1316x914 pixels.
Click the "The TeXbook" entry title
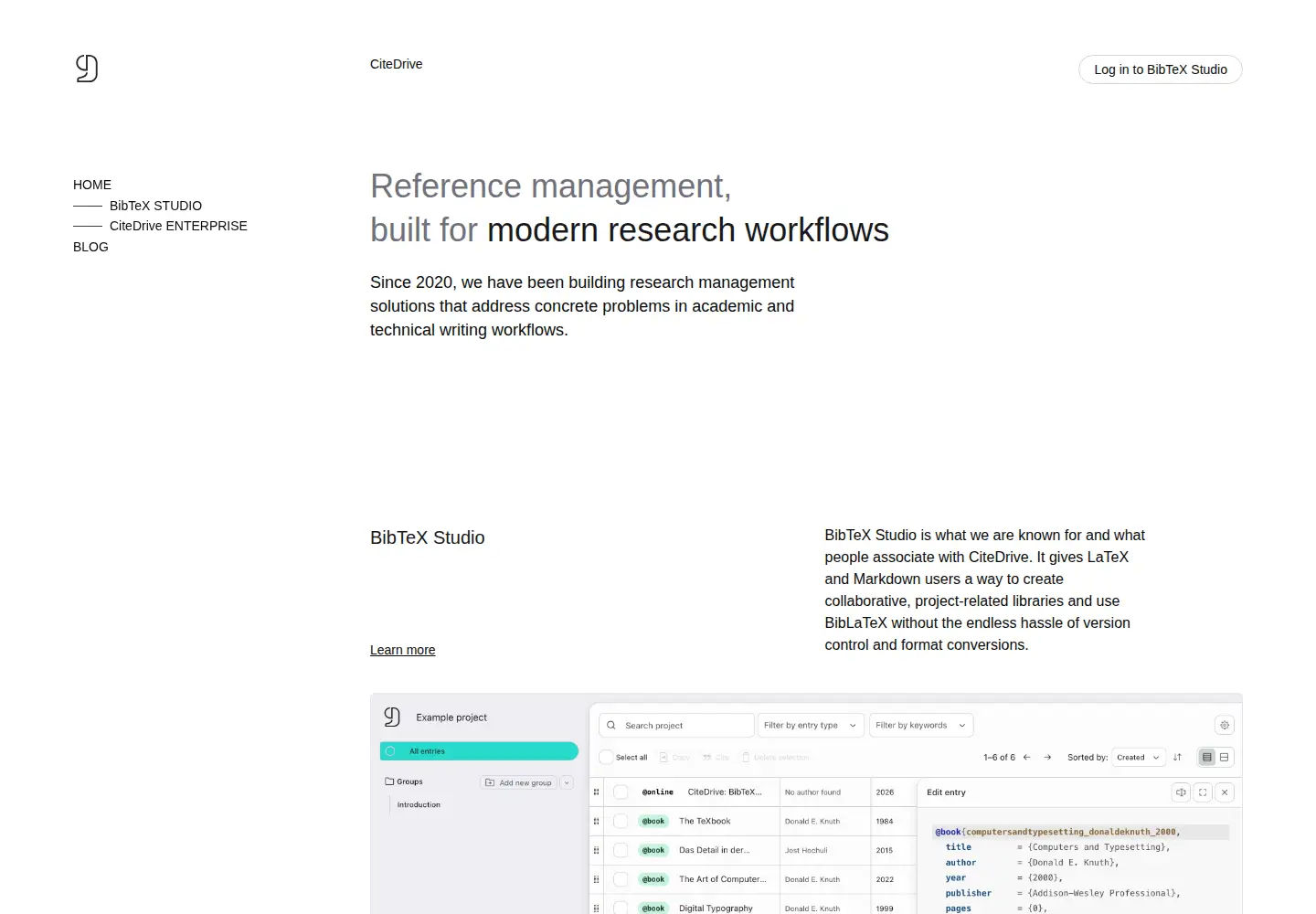(x=705, y=822)
